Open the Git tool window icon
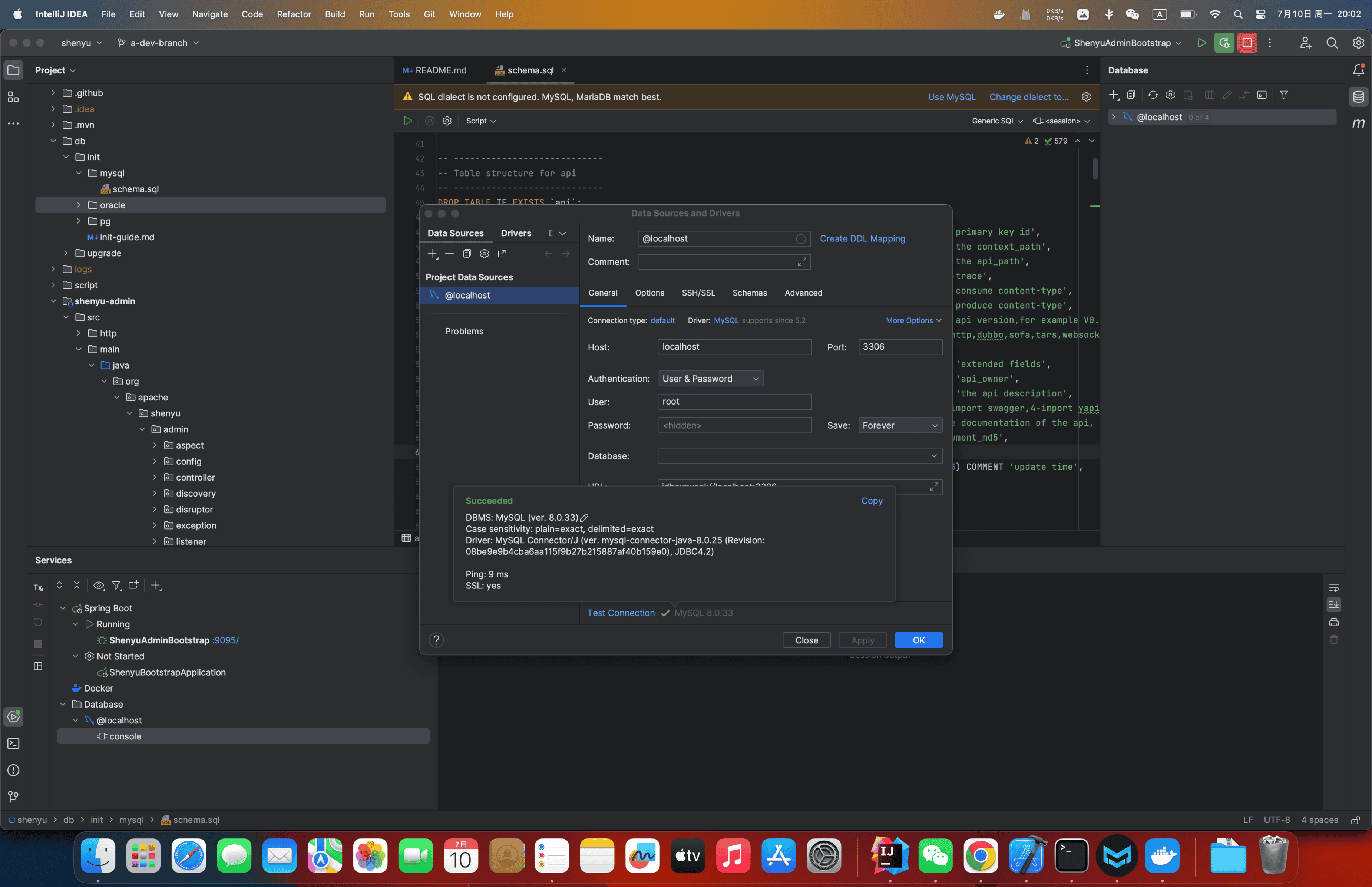1372x887 pixels. (x=13, y=797)
